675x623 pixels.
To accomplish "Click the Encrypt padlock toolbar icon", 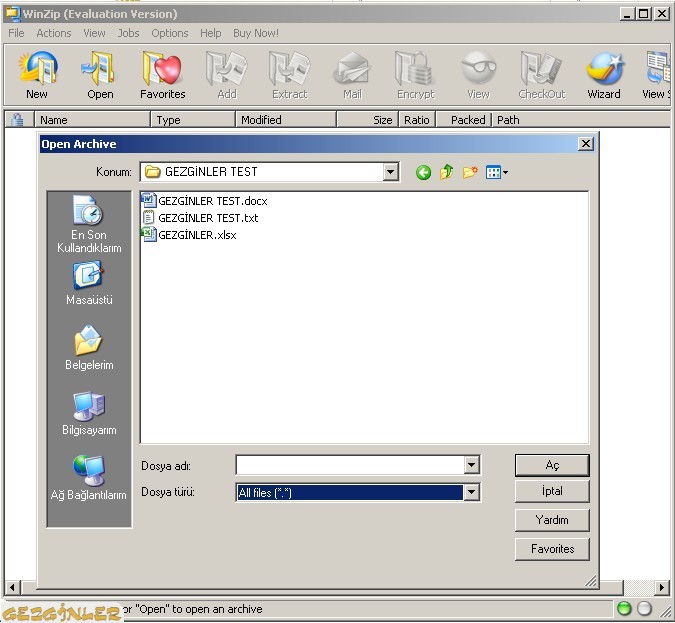I will click(x=415, y=75).
